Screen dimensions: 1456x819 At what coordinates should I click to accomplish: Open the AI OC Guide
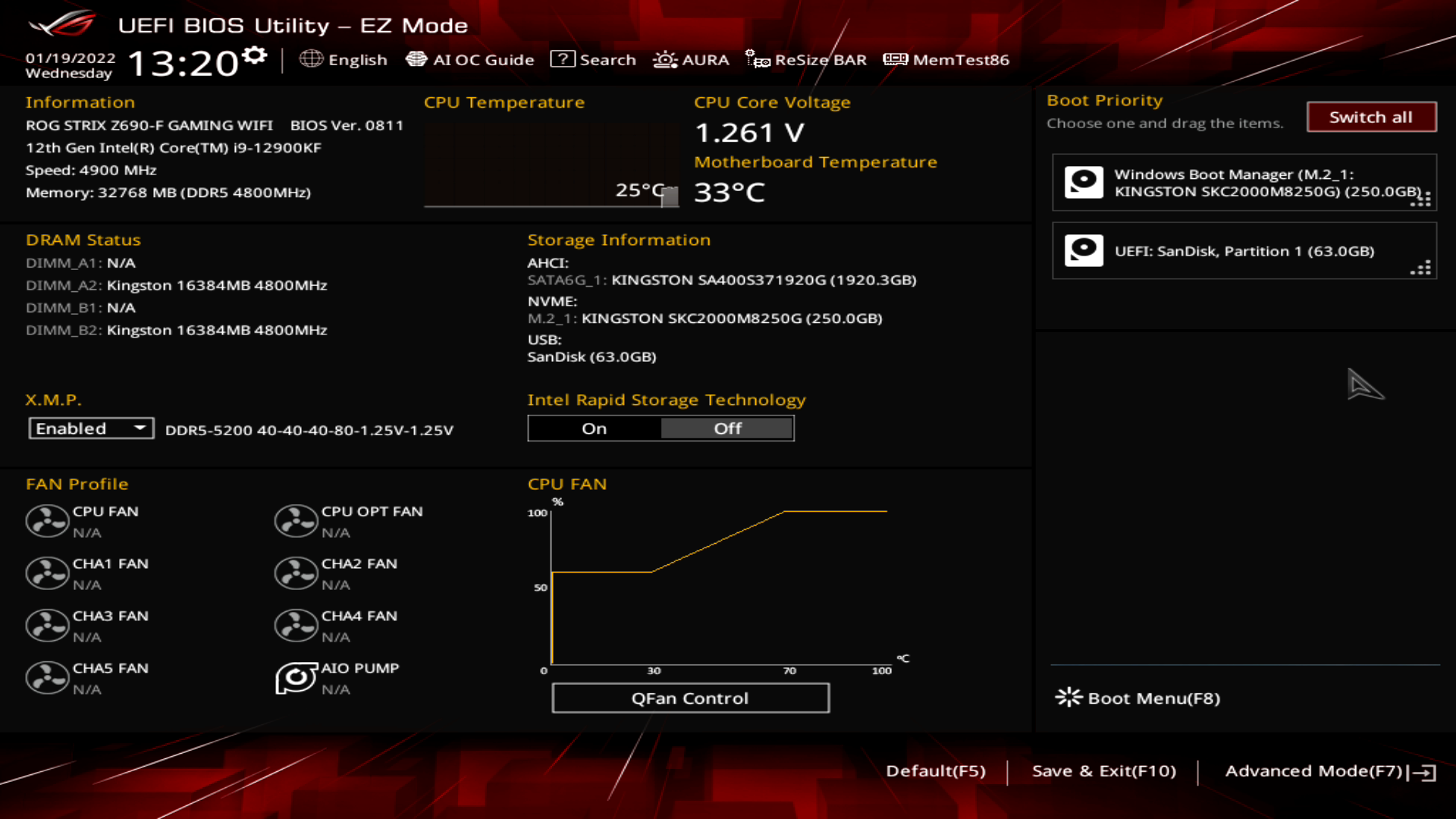coord(470,59)
